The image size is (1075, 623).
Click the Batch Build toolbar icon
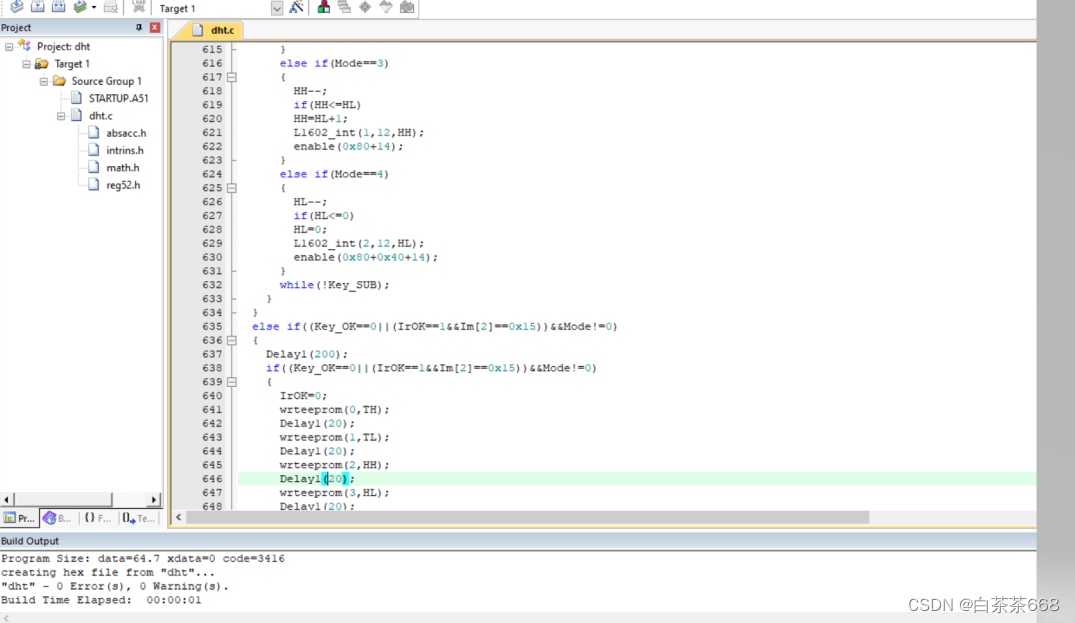pyautogui.click(x=79, y=7)
